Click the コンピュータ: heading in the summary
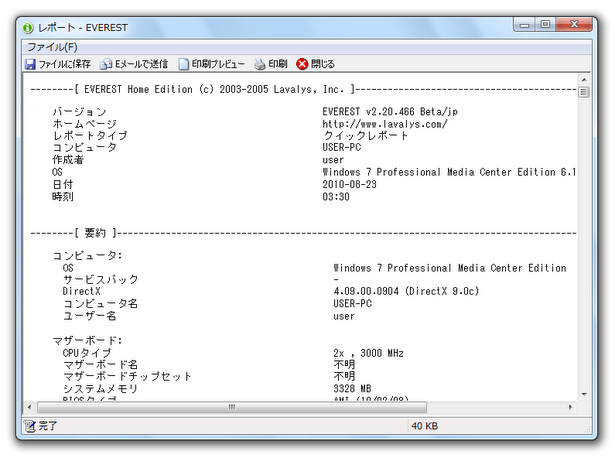 point(87,256)
